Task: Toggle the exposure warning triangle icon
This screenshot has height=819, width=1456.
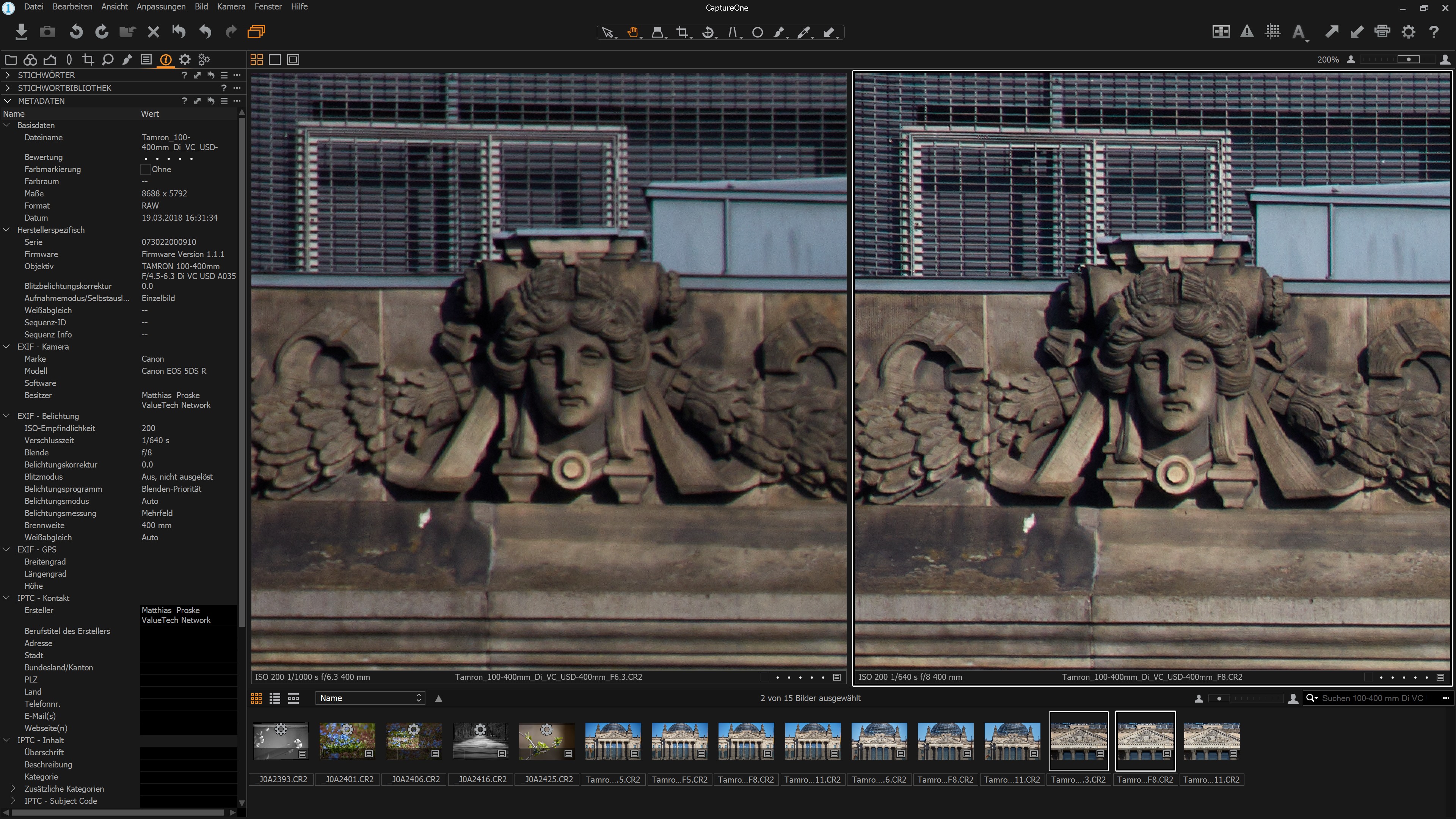Action: coord(1247,31)
